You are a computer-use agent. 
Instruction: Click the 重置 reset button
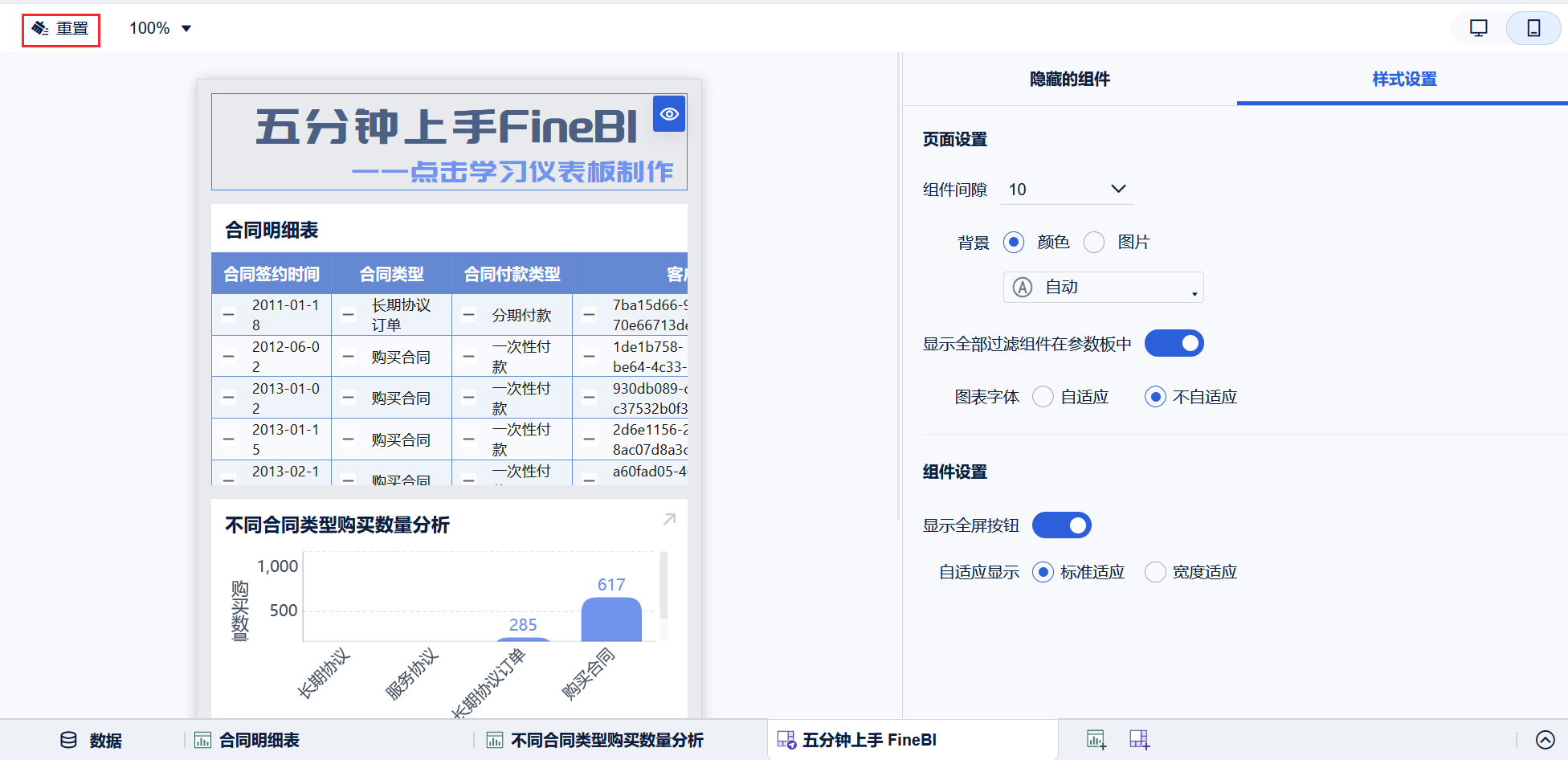pyautogui.click(x=60, y=29)
